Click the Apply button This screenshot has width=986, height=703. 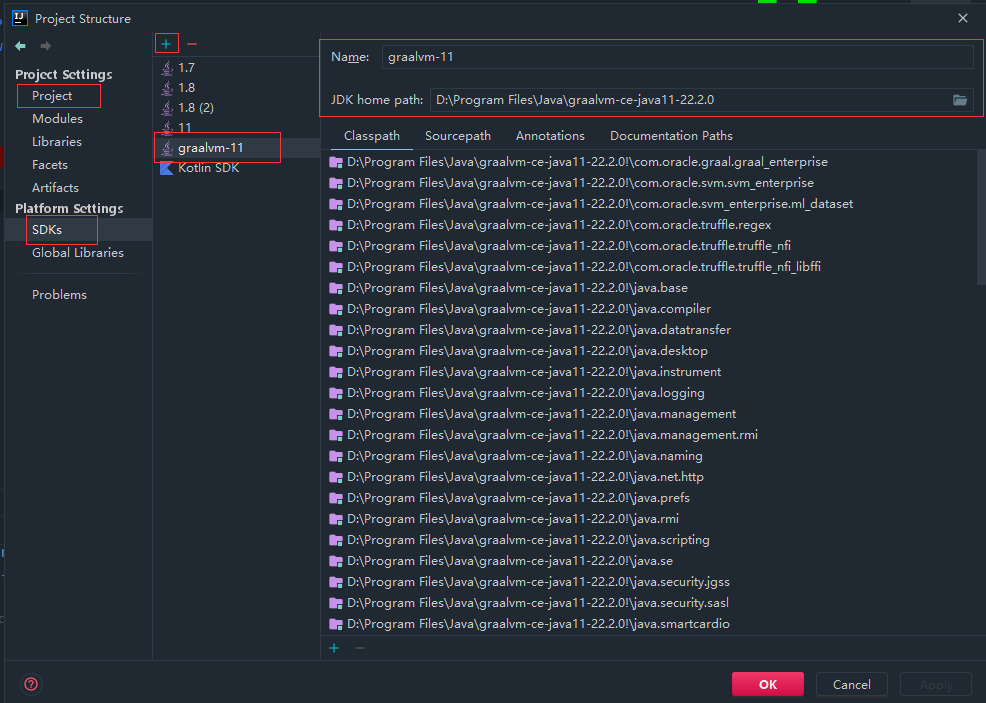click(x=936, y=684)
